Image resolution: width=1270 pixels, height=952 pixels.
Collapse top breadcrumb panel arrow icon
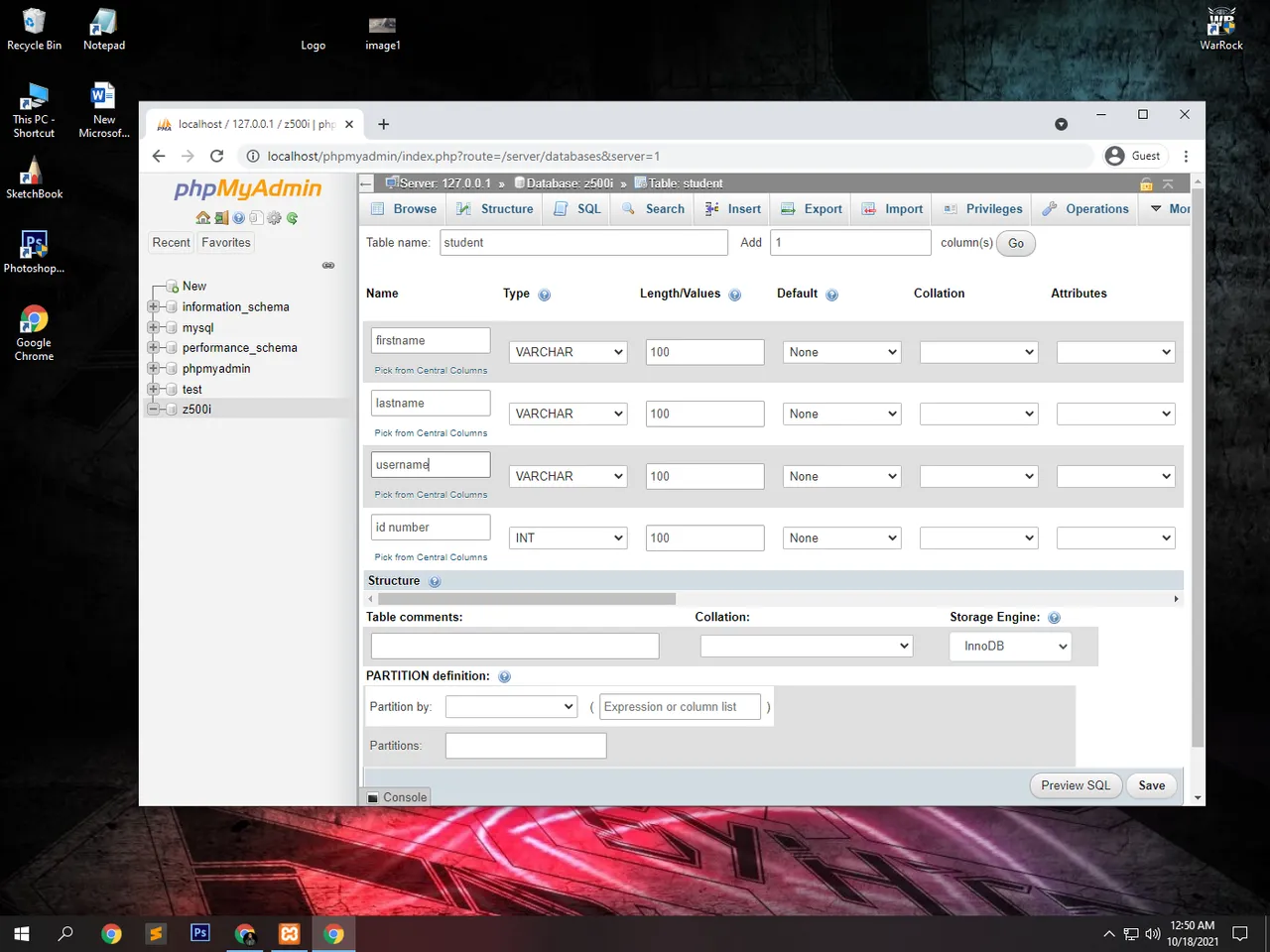[1168, 183]
